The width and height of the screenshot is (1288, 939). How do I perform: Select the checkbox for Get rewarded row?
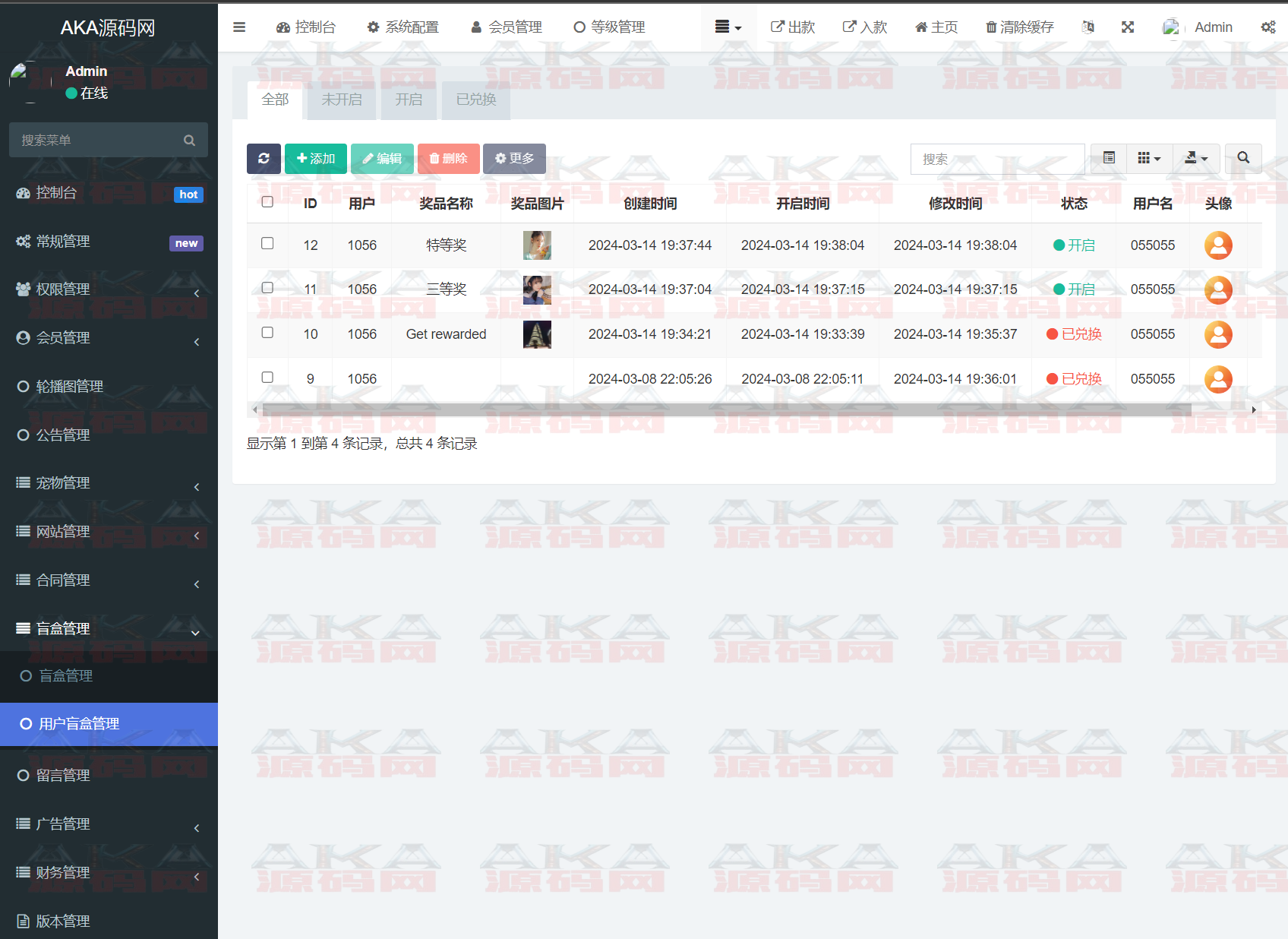pos(267,333)
